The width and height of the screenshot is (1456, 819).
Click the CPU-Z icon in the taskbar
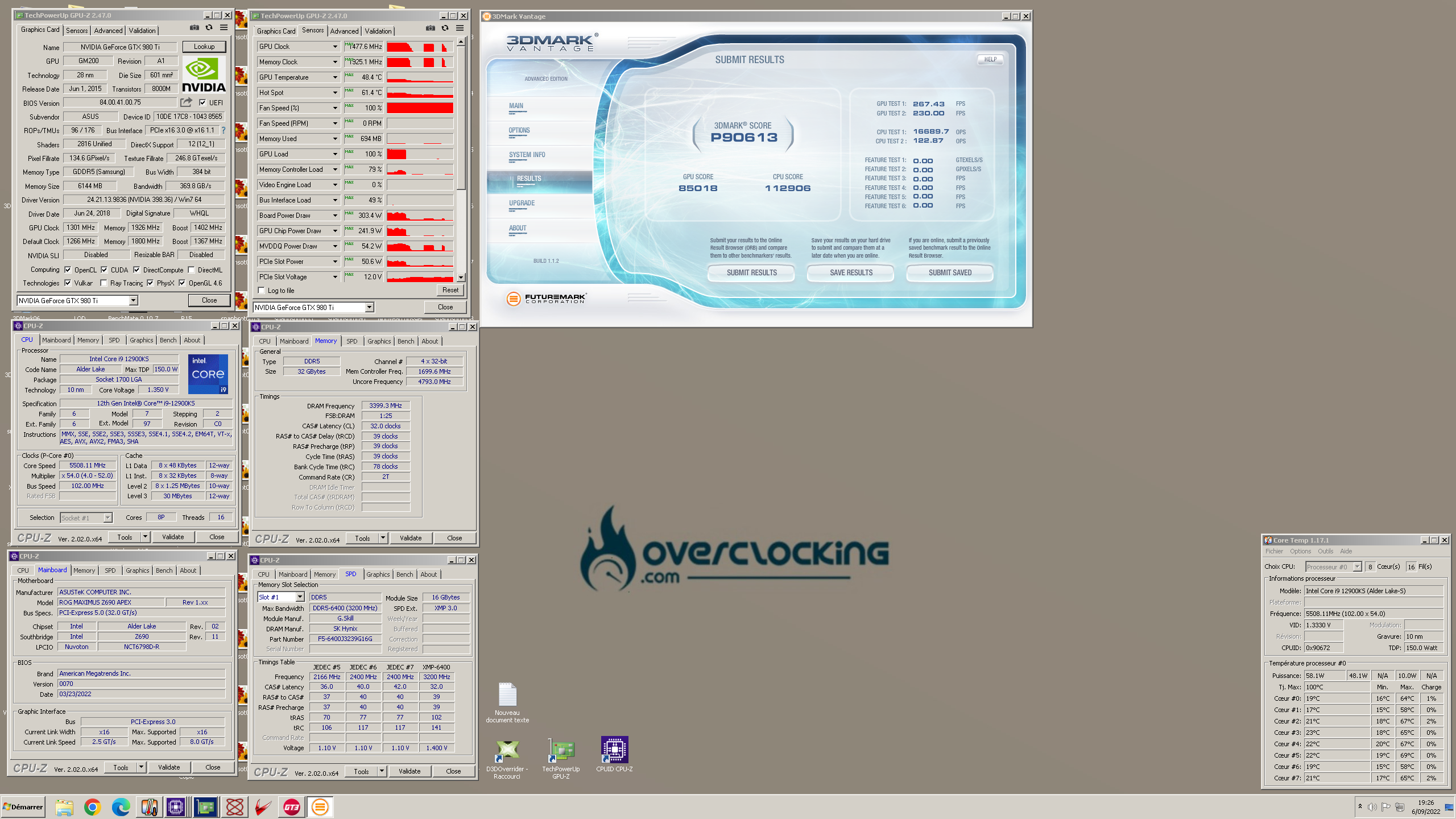click(x=176, y=807)
